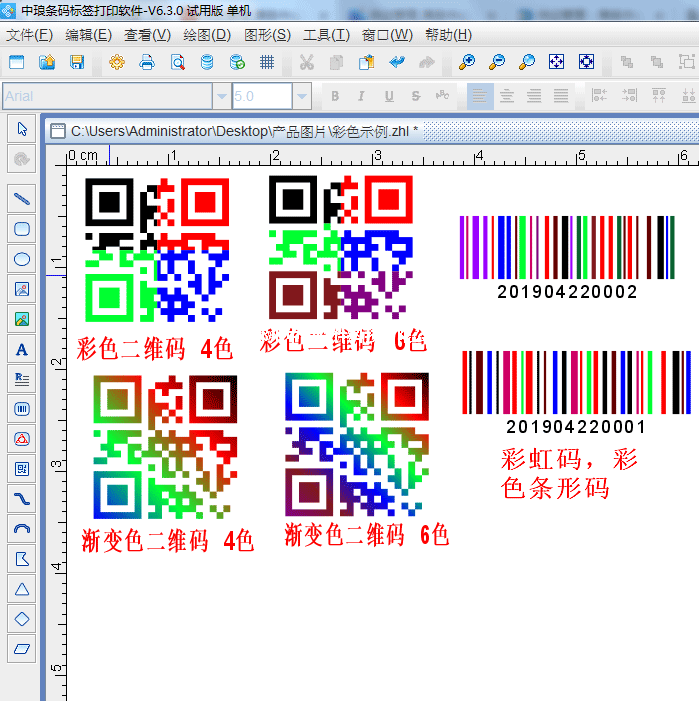Select the rich text tool
Screen dimensions: 699x701
(x=21, y=379)
